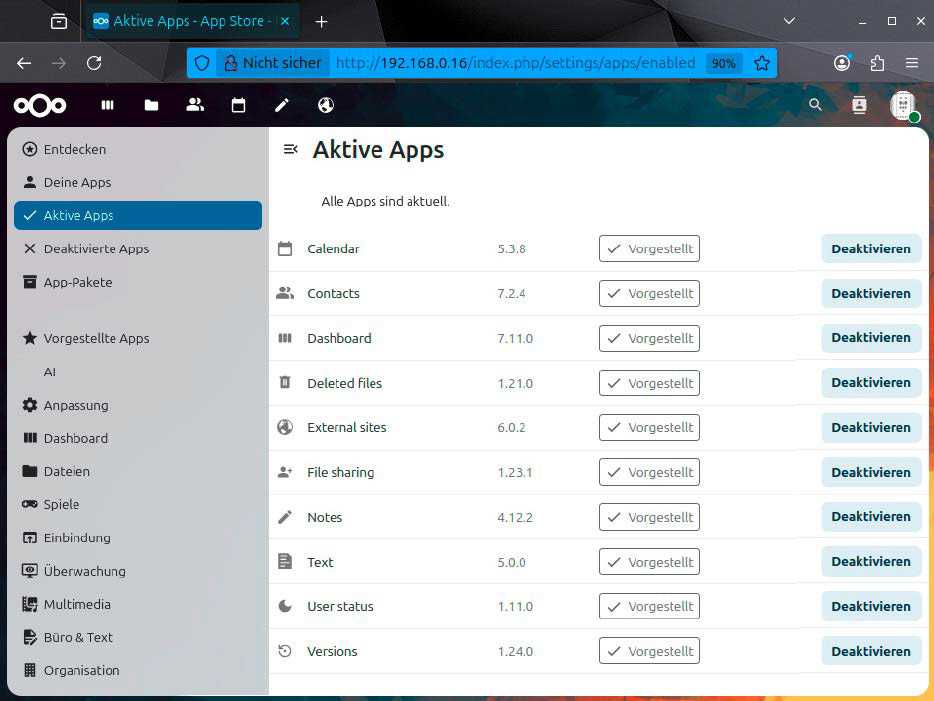Open the Organisation category
Screen dimensions: 934x701
[138, 671]
